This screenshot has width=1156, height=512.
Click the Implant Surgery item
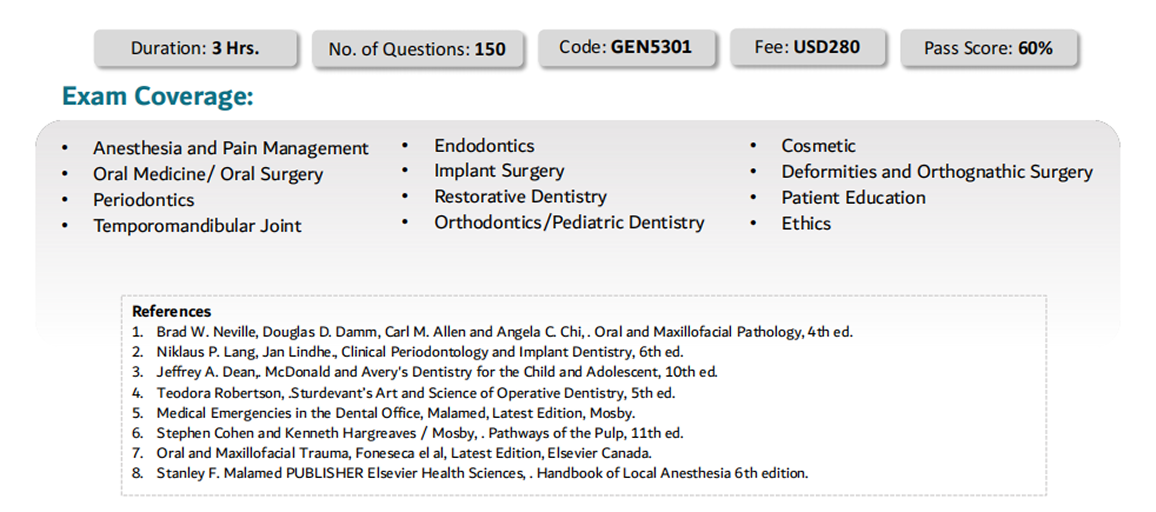[x=499, y=171]
